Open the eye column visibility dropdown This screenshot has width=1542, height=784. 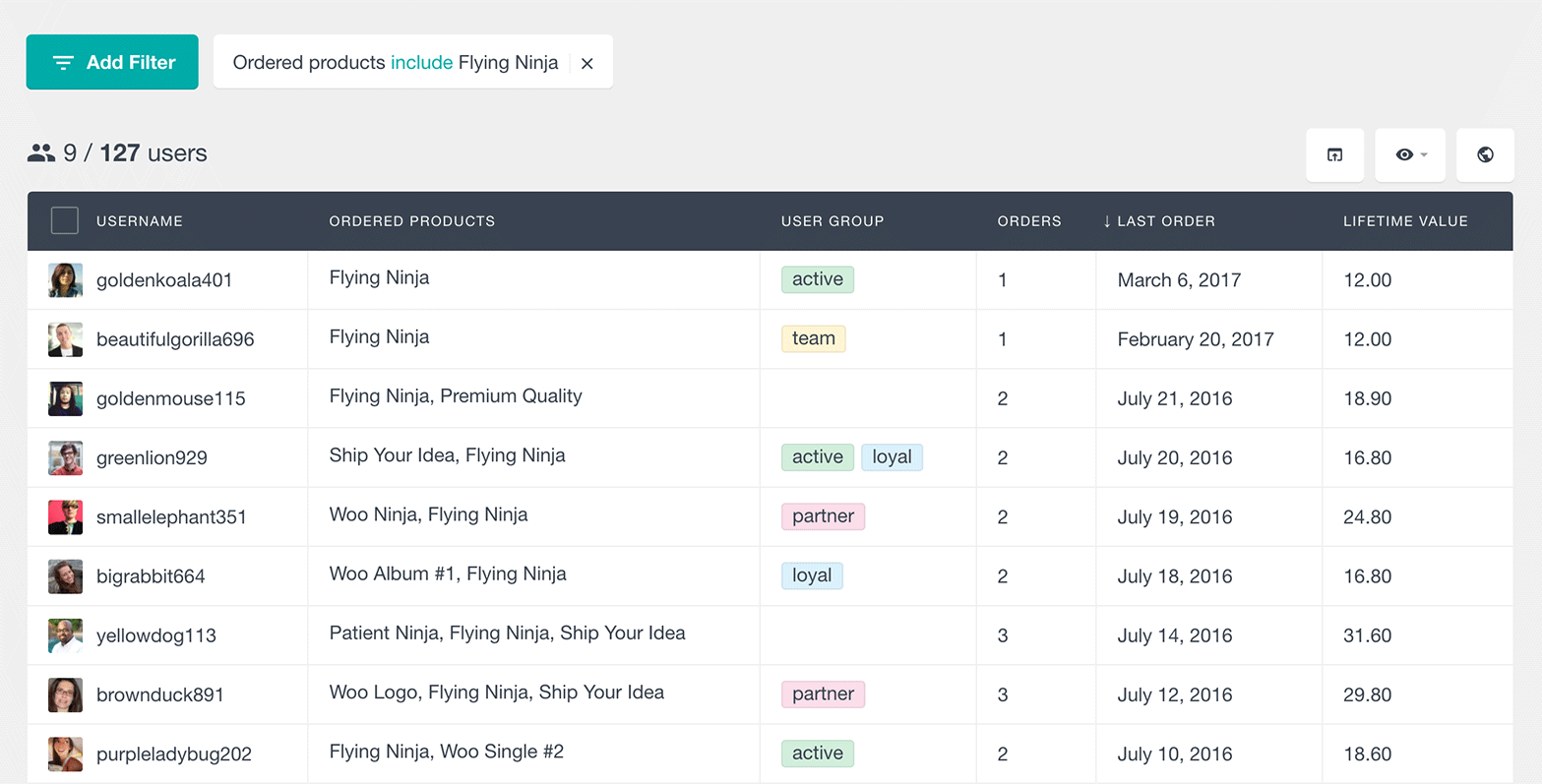pos(1409,154)
